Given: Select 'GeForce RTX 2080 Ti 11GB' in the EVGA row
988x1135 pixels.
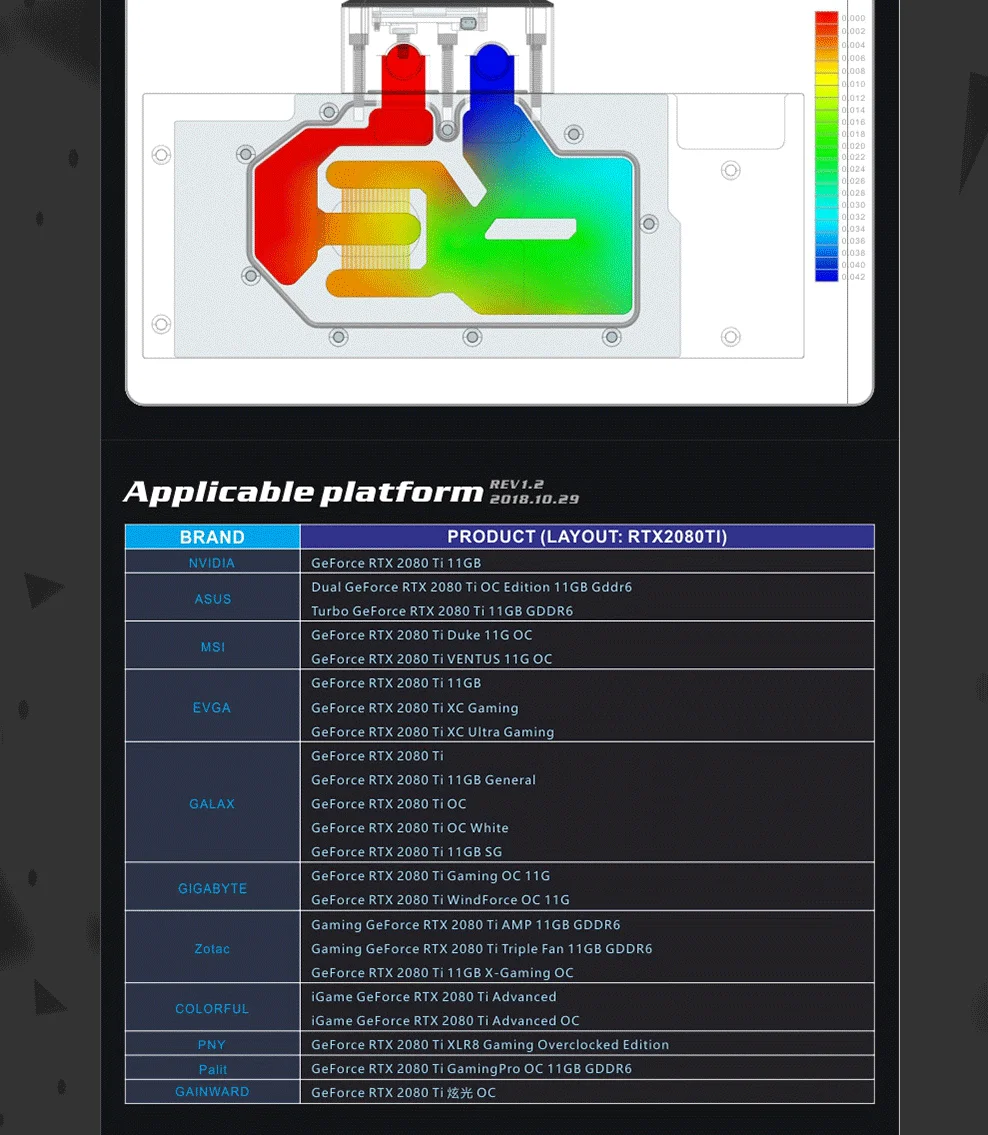Looking at the screenshot, I should (x=396, y=683).
